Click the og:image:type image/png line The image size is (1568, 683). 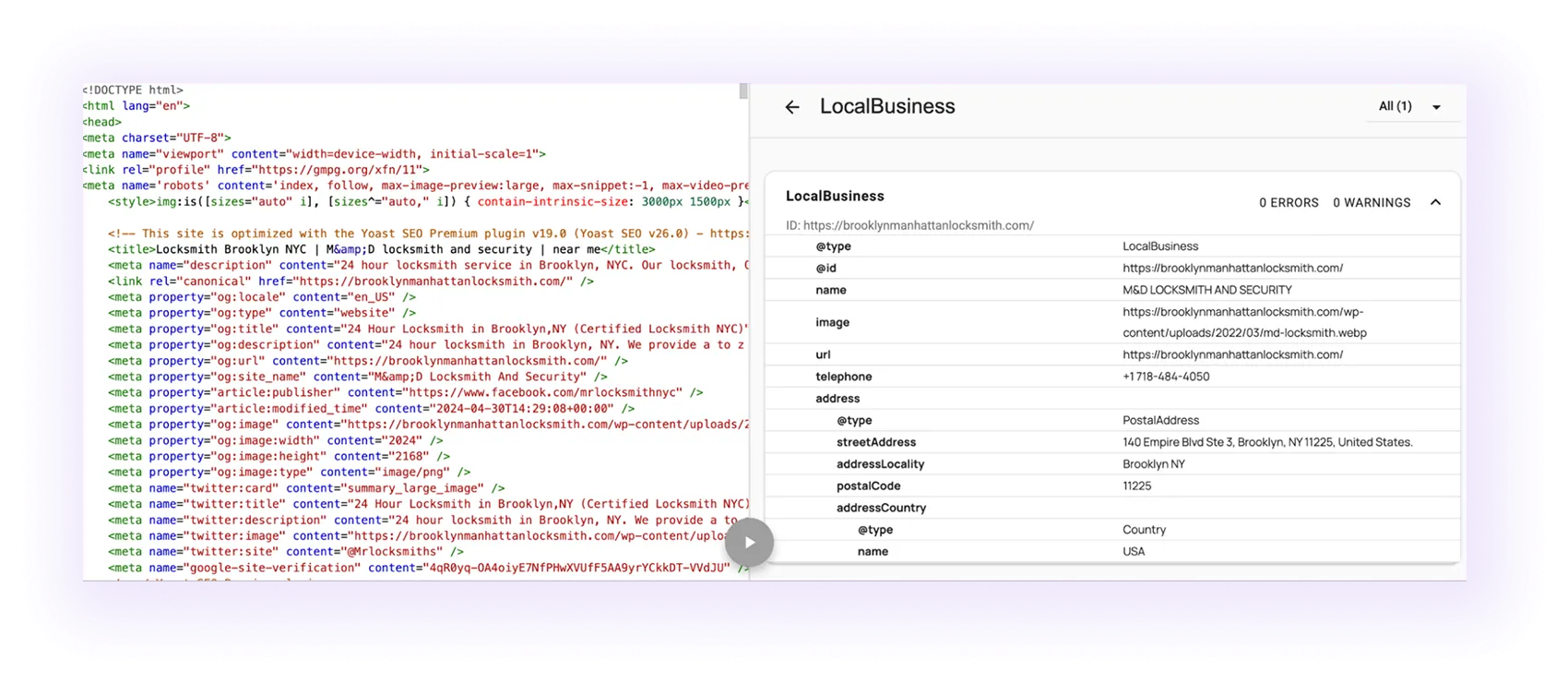[x=290, y=472]
